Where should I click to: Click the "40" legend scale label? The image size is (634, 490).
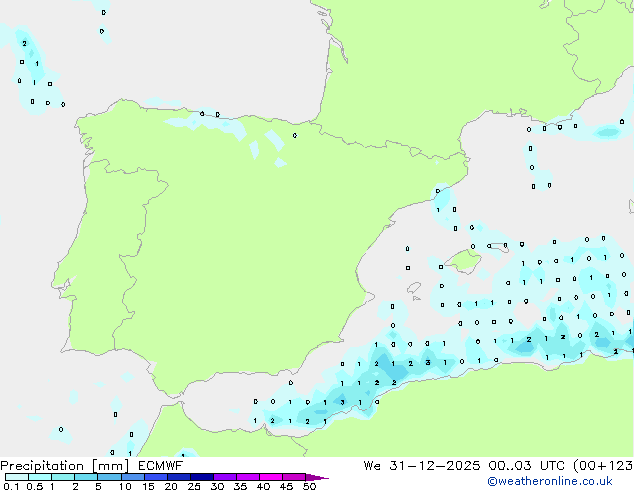[x=263, y=486]
